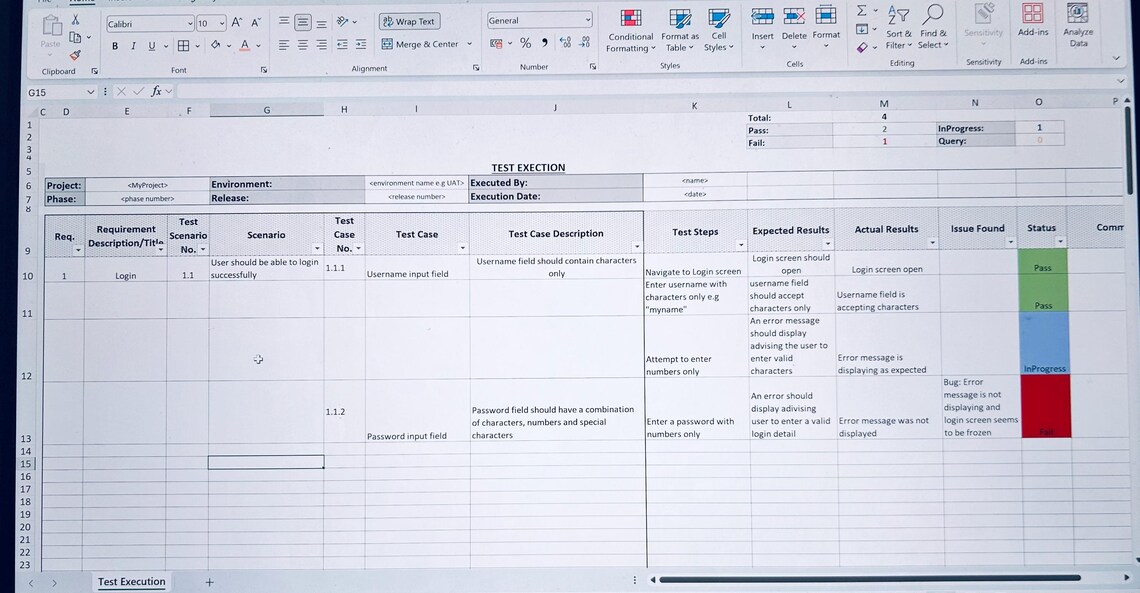Toggle italic formatting
The image size is (1140, 593).
(131, 45)
